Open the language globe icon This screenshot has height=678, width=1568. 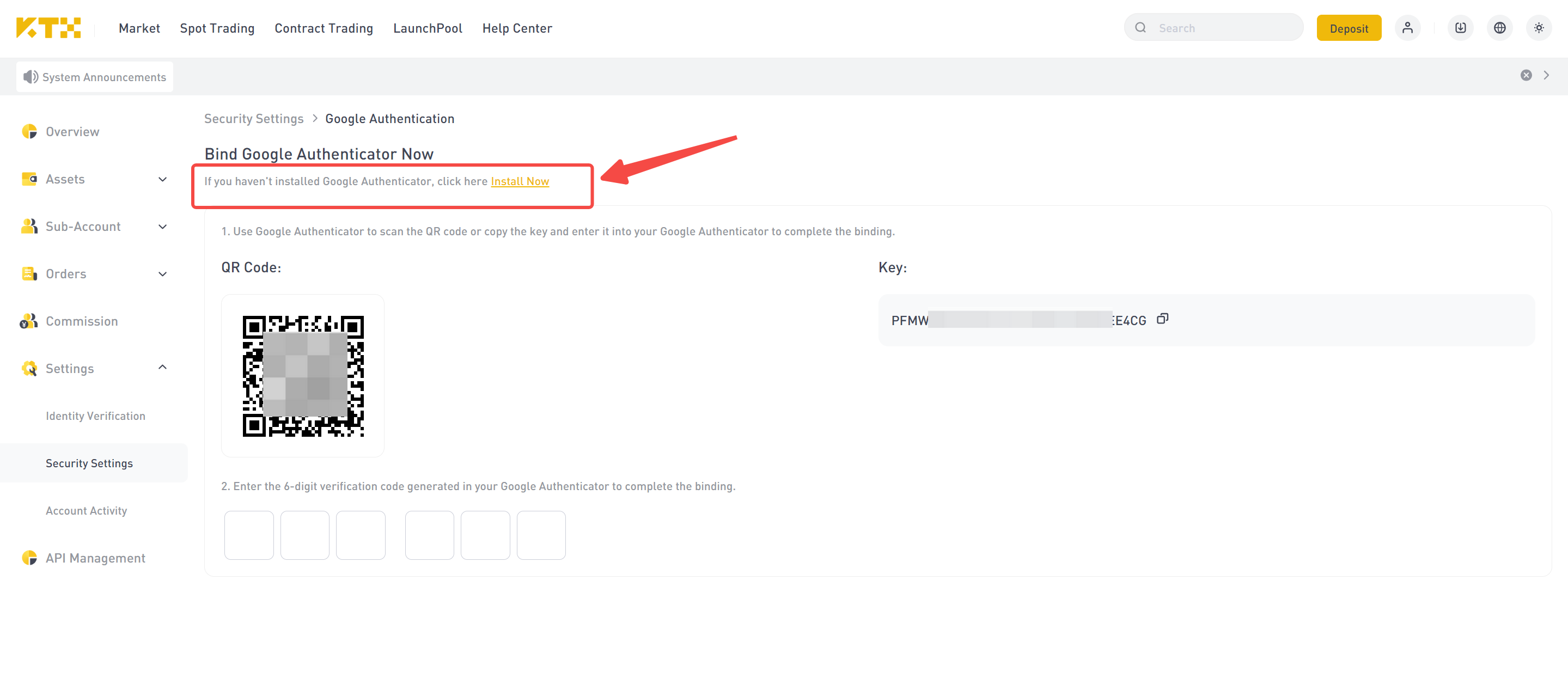click(x=1500, y=28)
